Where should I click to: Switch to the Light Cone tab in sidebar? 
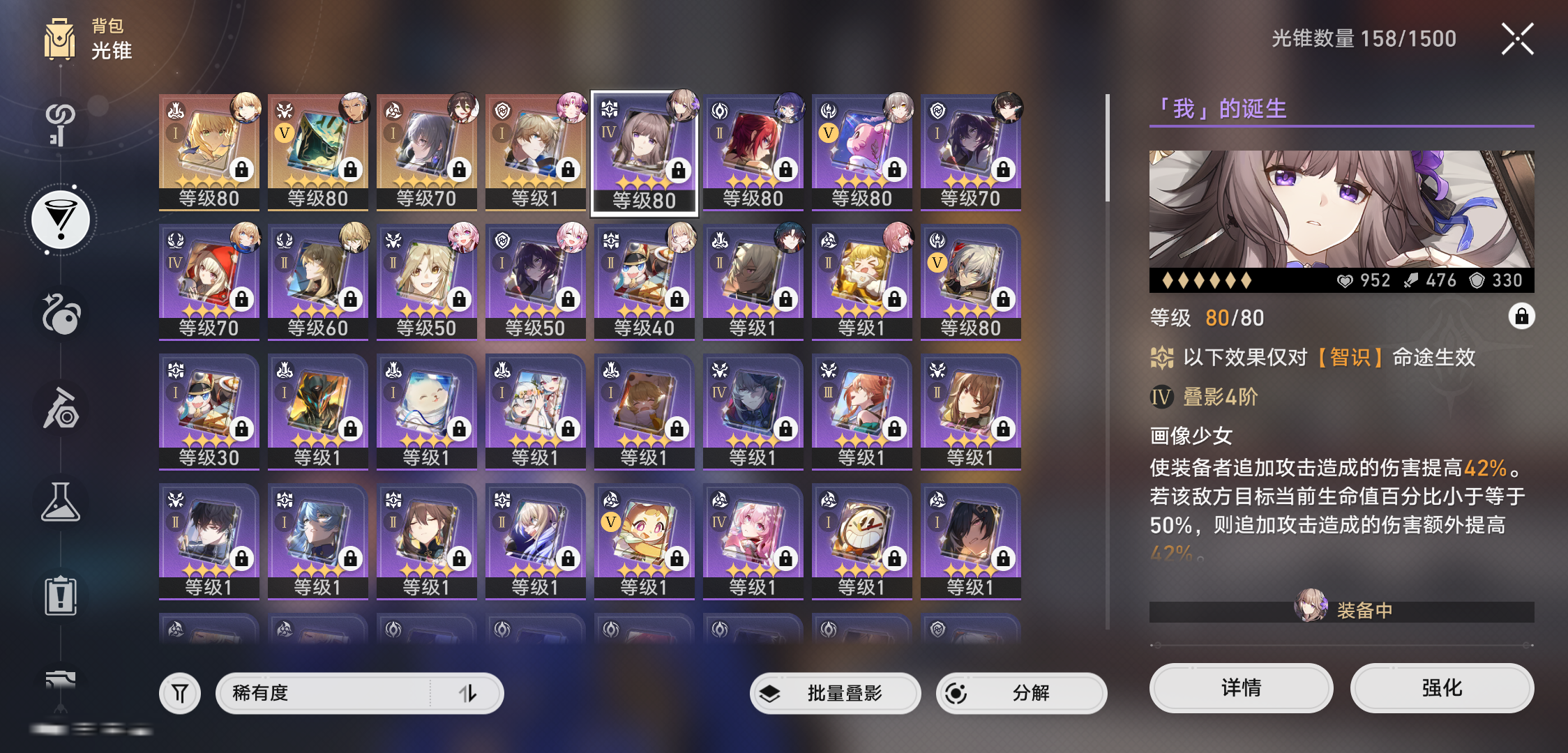(x=61, y=220)
